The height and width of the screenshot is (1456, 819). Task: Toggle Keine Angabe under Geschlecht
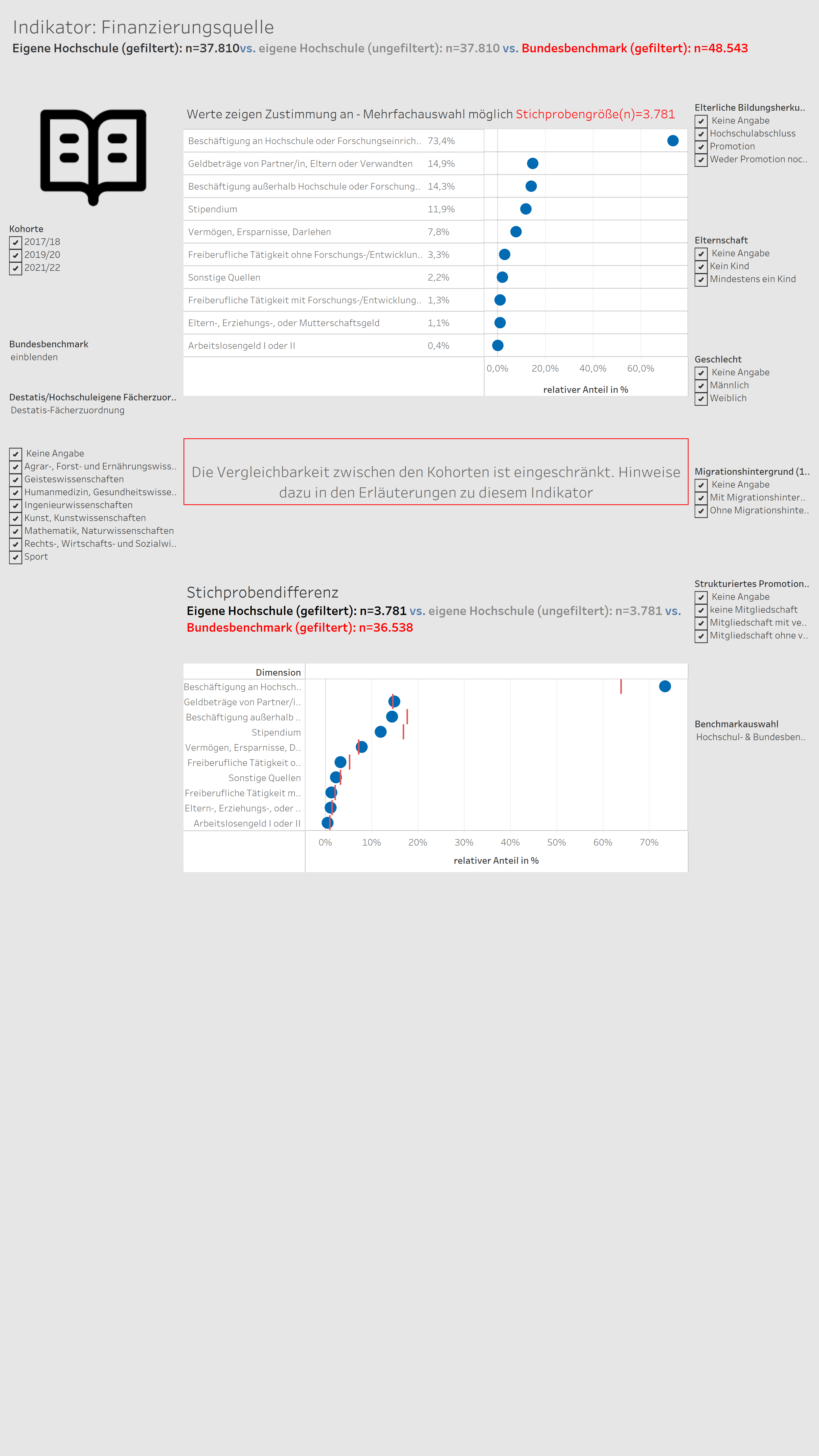pos(701,373)
